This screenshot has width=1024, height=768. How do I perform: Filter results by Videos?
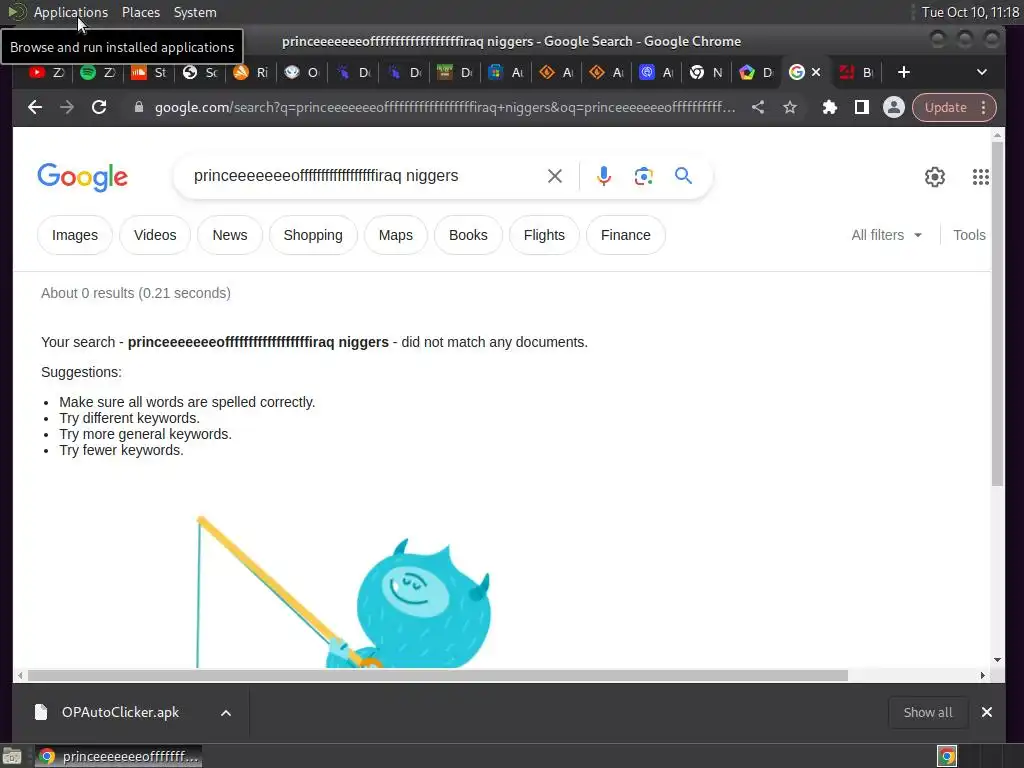click(155, 235)
